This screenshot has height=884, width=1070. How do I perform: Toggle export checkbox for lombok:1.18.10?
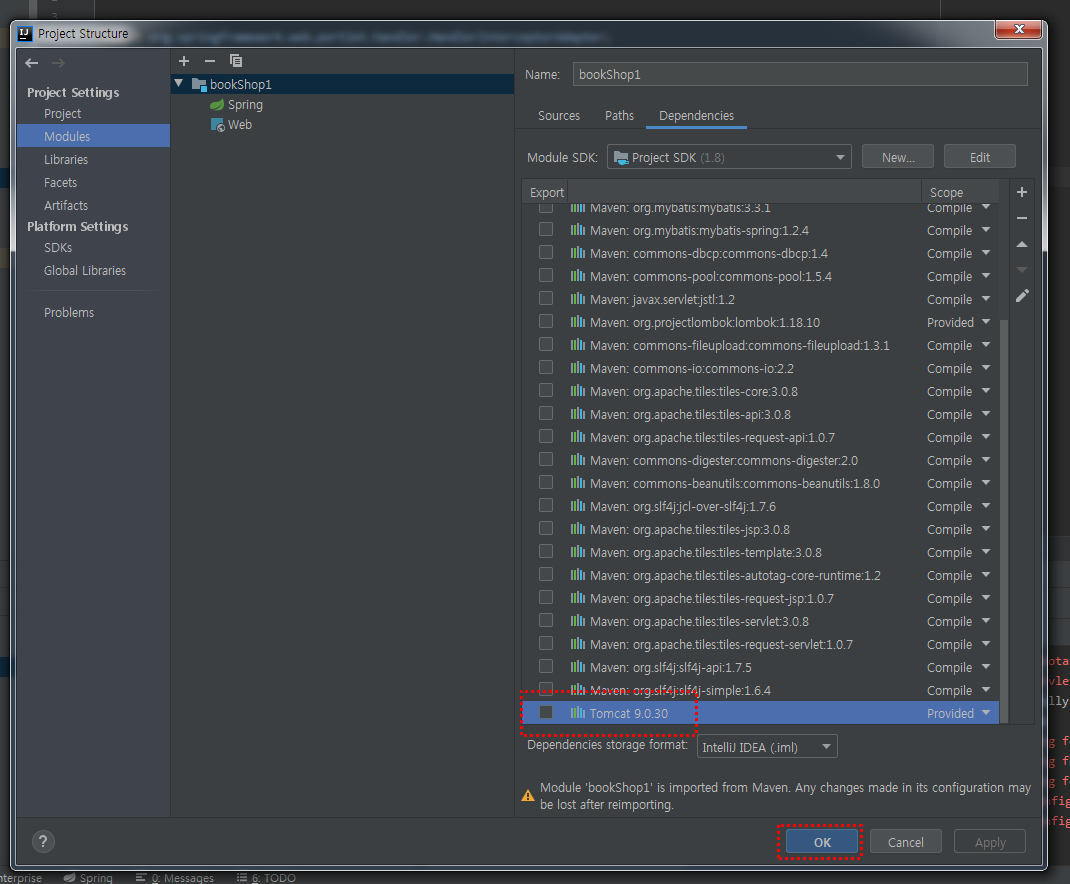point(546,321)
